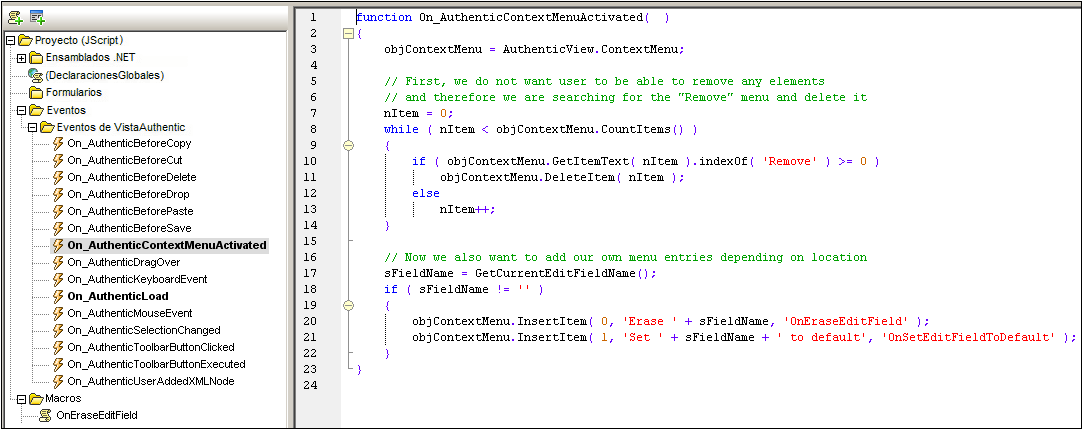The height and width of the screenshot is (430, 1083).
Task: Collapse while-block fold marker on line 9
Action: coord(348,146)
